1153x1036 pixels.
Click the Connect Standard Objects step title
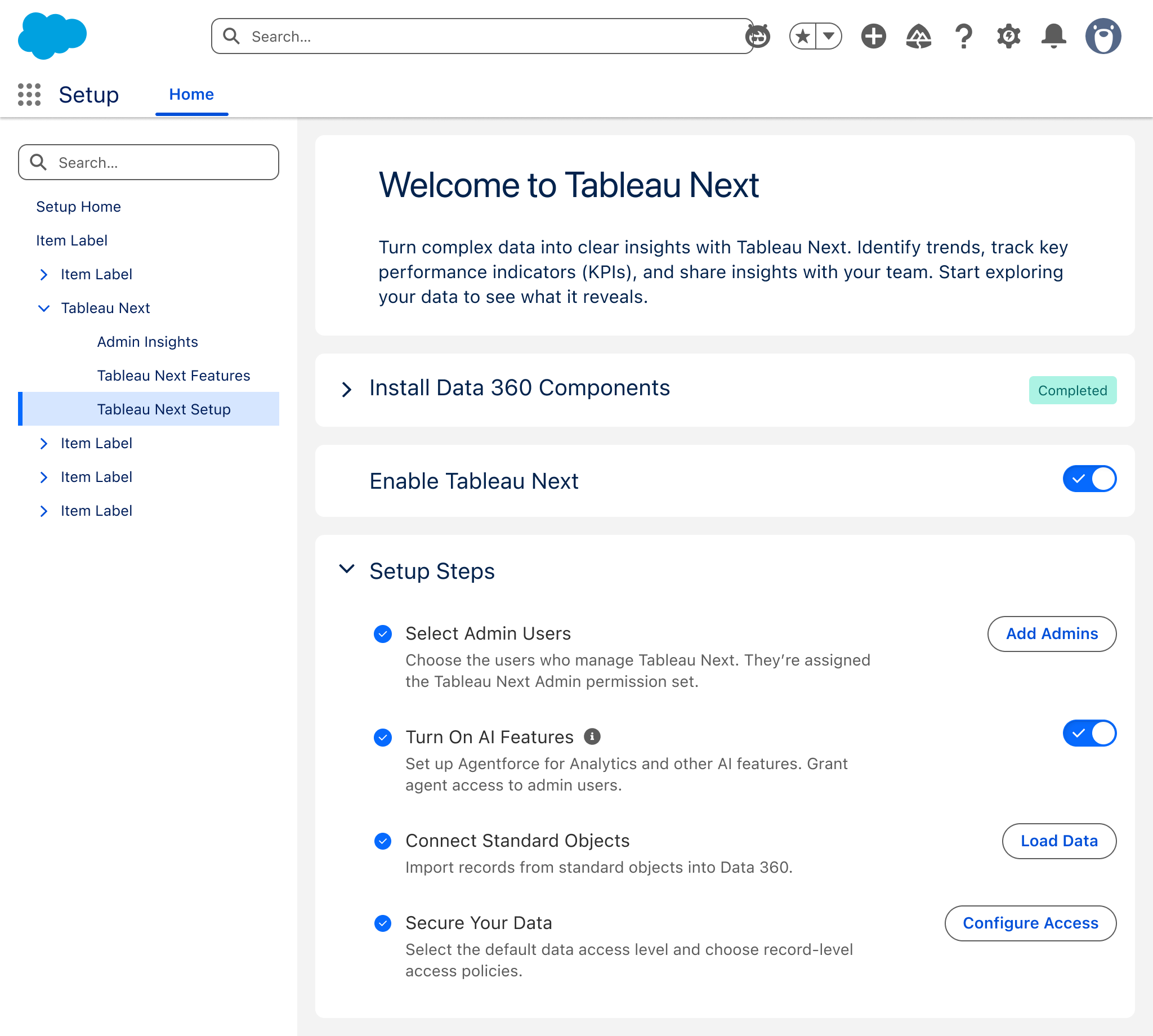517,841
